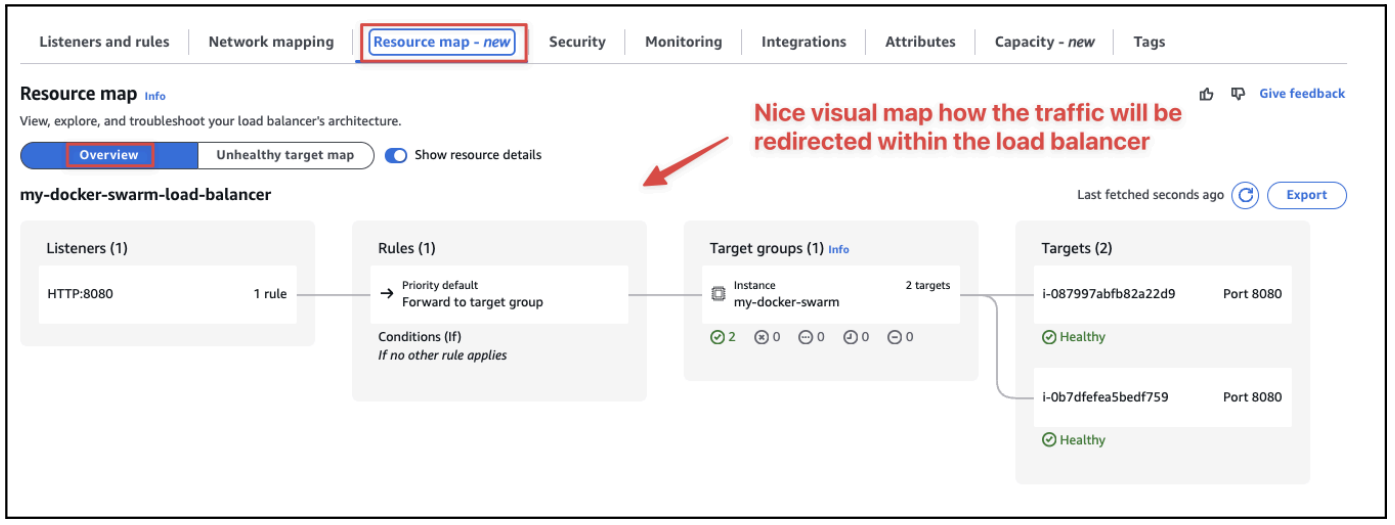This screenshot has height=525, width=1395.
Task: Switch to Unhealthy target map view
Action: point(285,155)
